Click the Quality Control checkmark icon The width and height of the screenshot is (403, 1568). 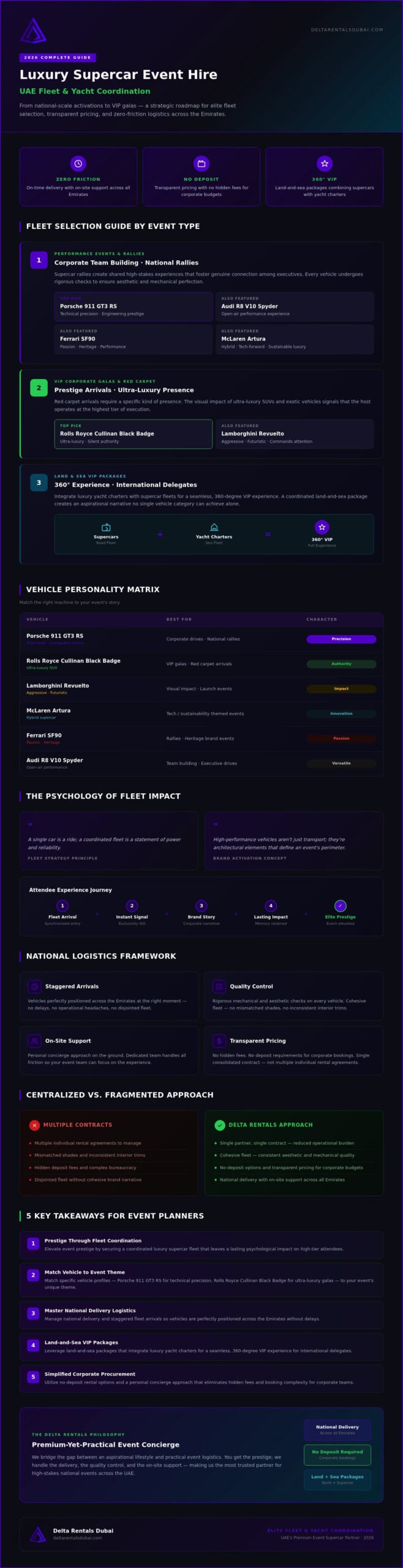(219, 987)
